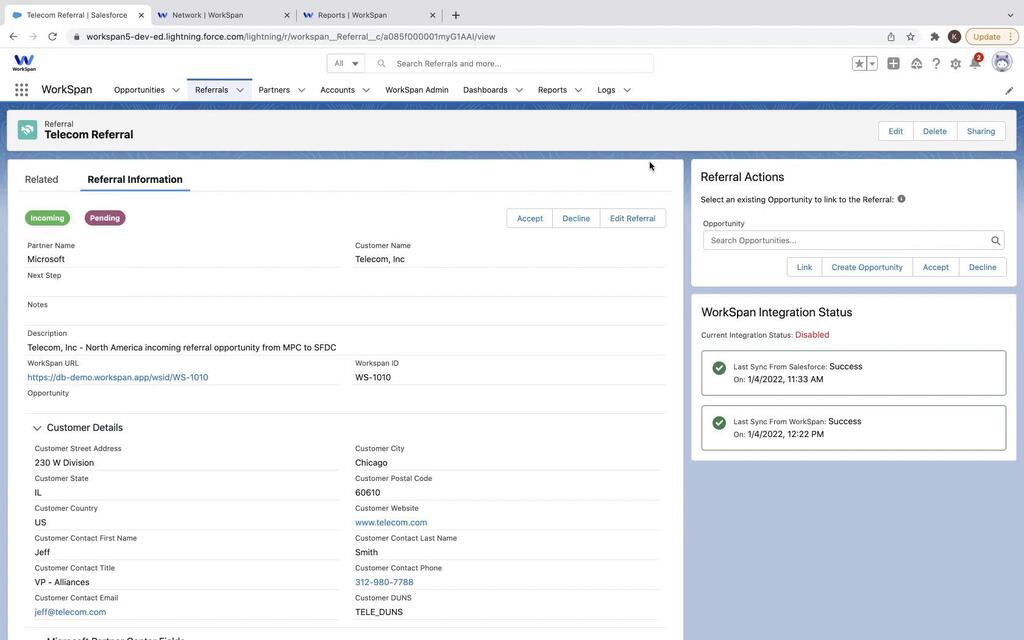The width and height of the screenshot is (1024, 640).
Task: Open the Favorites star icon
Action: pyautogui.click(x=859, y=63)
